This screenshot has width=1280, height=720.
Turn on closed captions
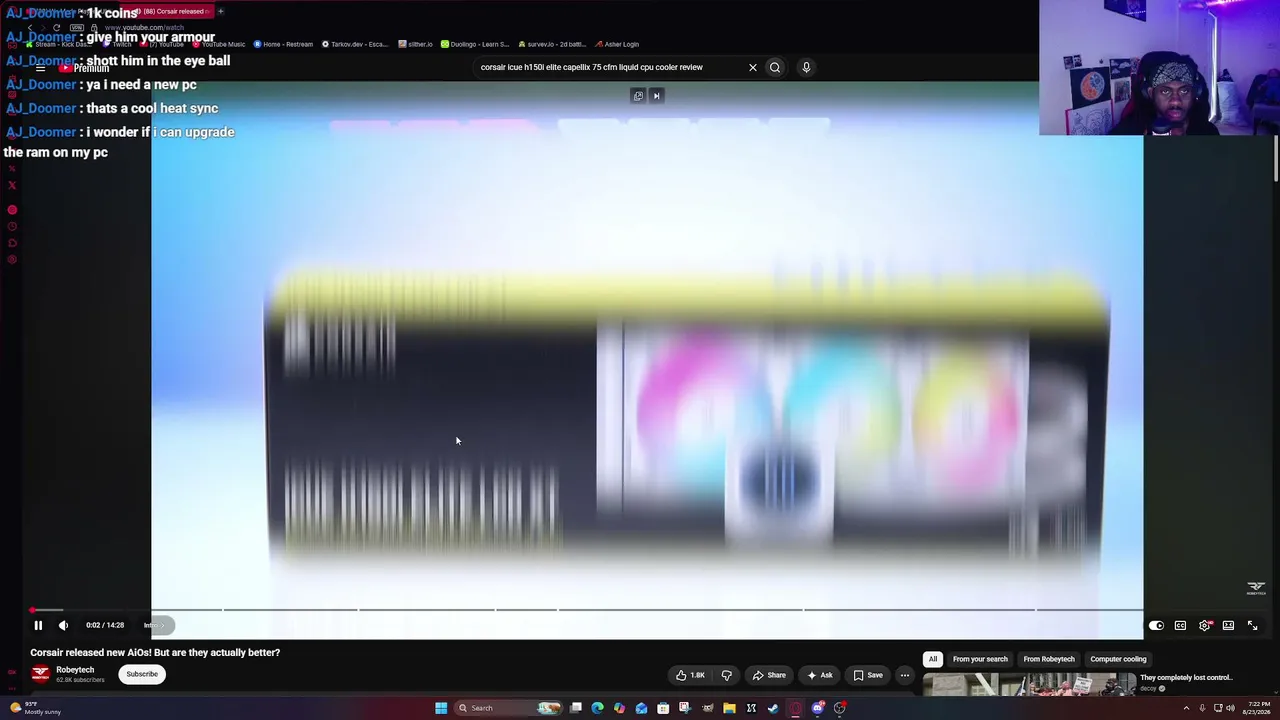1180,625
